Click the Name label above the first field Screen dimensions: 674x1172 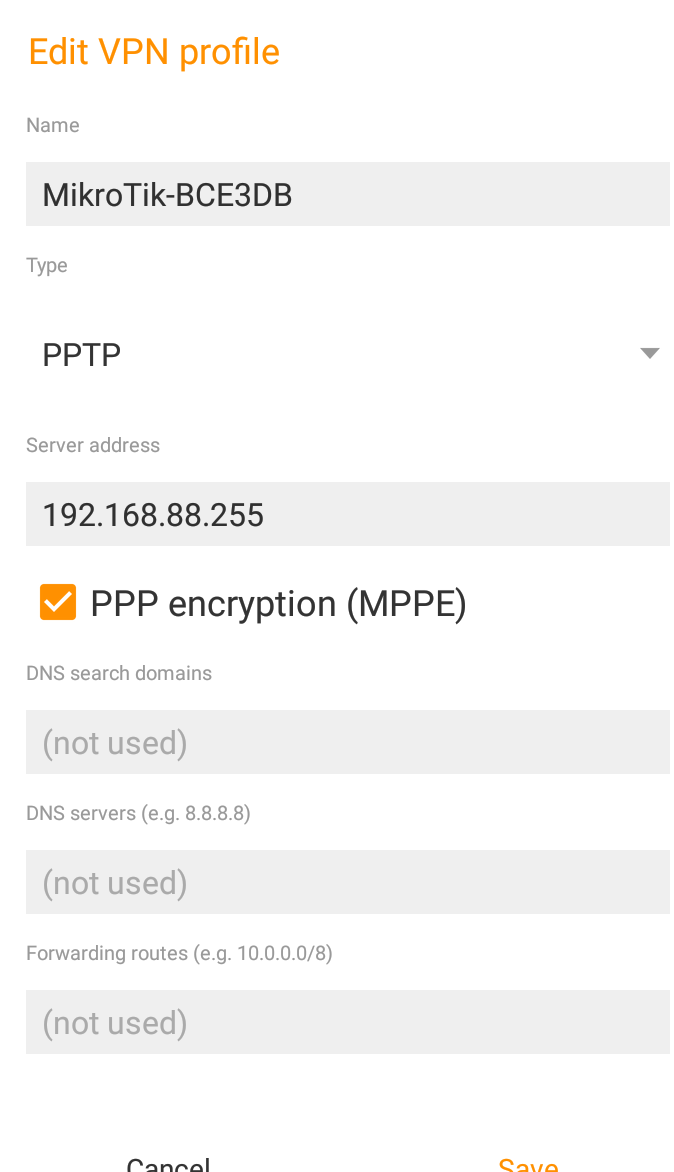53,125
